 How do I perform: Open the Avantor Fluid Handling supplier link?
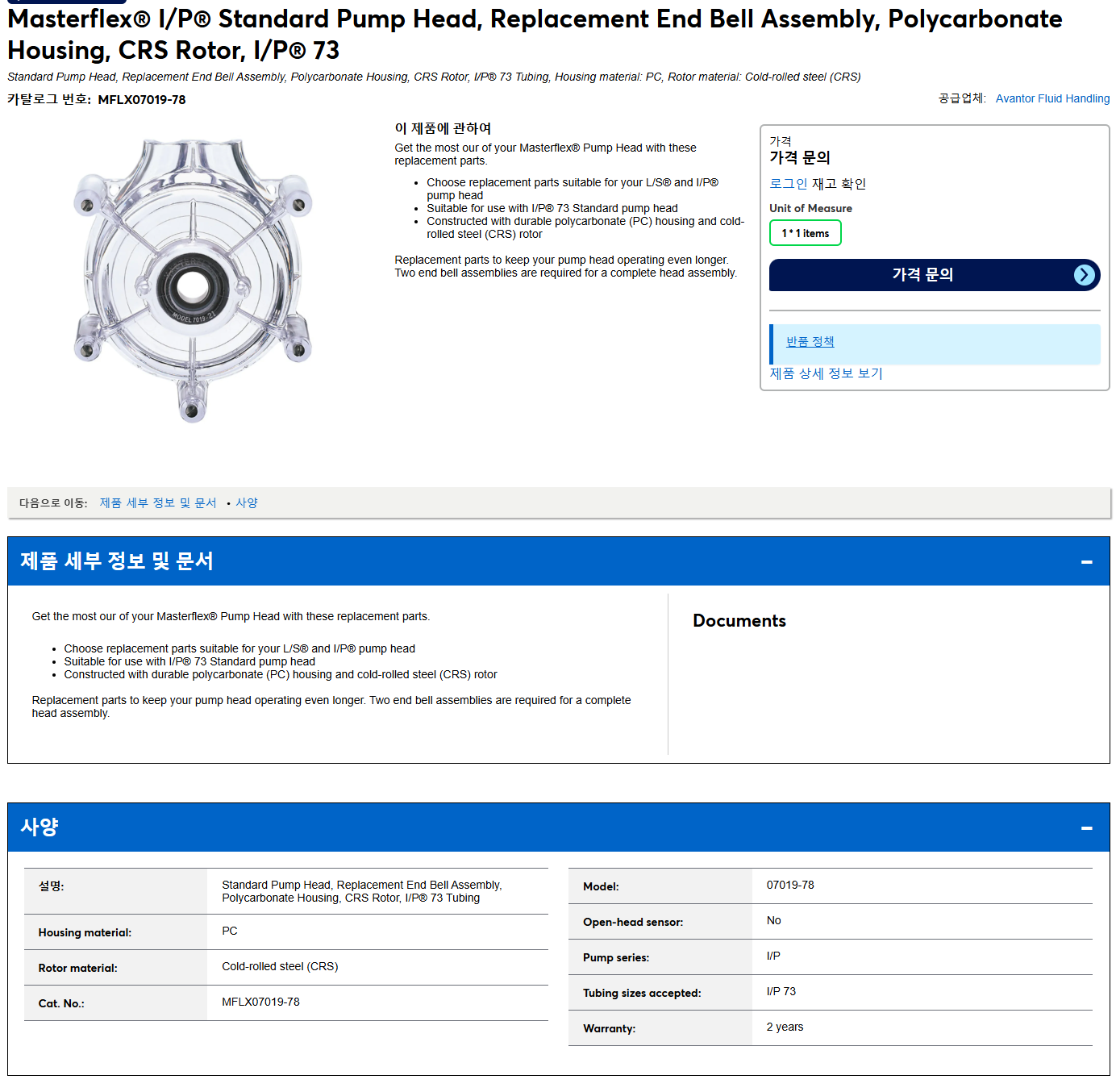tap(1052, 98)
